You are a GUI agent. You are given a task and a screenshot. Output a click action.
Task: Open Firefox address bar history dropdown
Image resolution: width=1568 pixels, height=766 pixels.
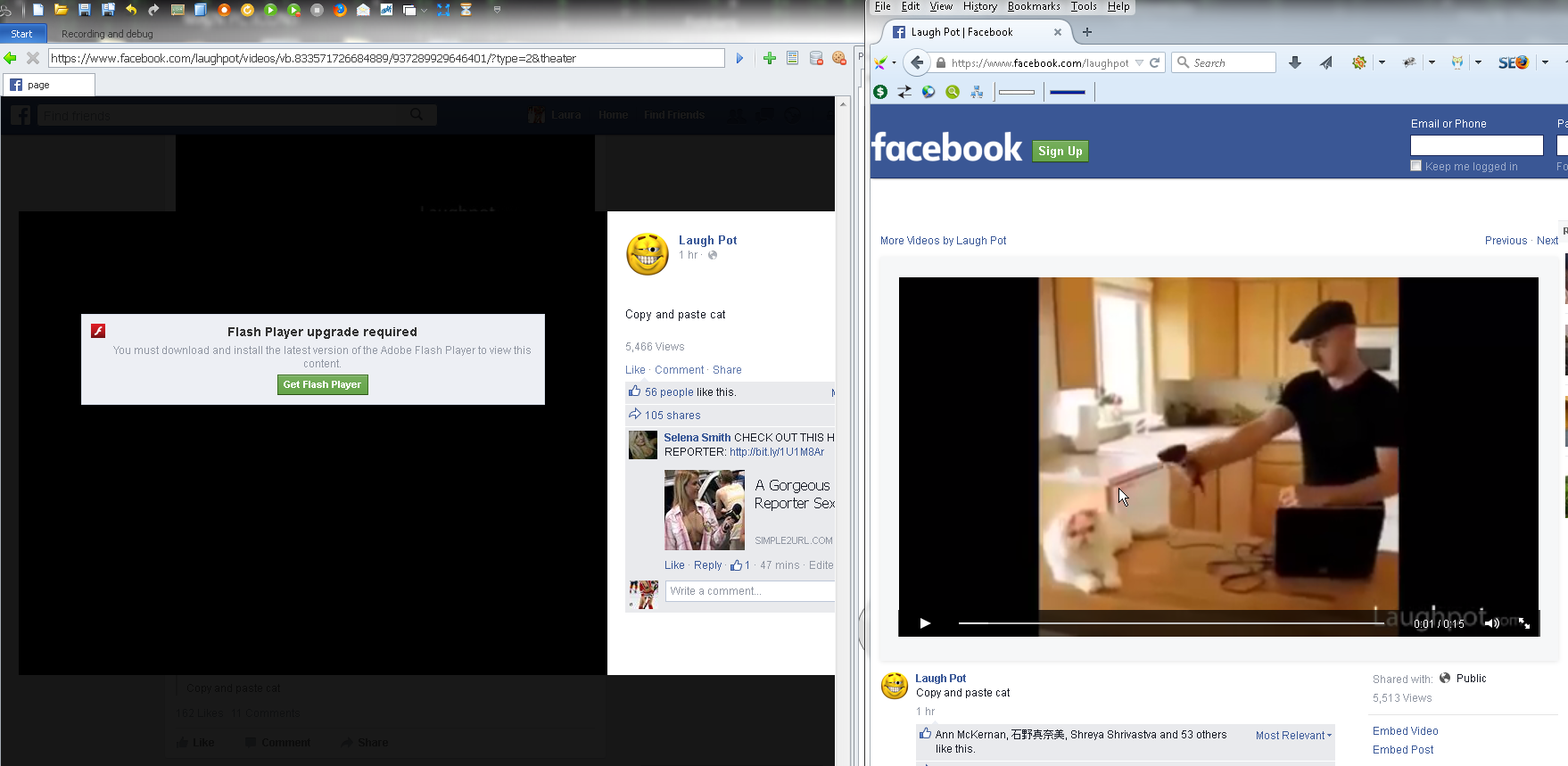coord(1139,62)
